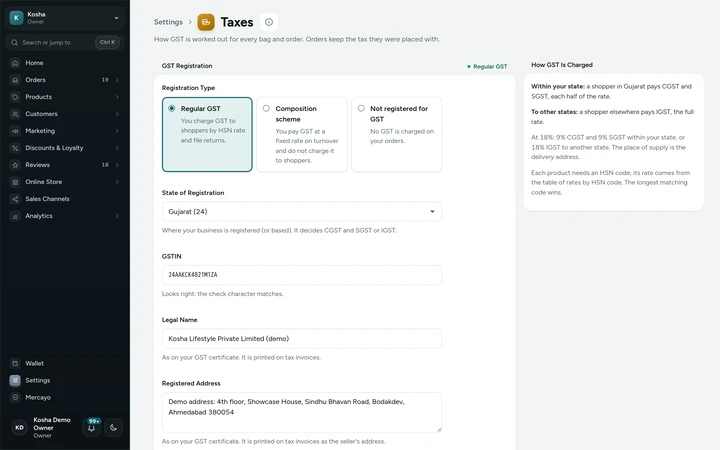Image resolution: width=720 pixels, height=450 pixels.
Task: Click the GSTIN input field
Action: (x=302, y=275)
